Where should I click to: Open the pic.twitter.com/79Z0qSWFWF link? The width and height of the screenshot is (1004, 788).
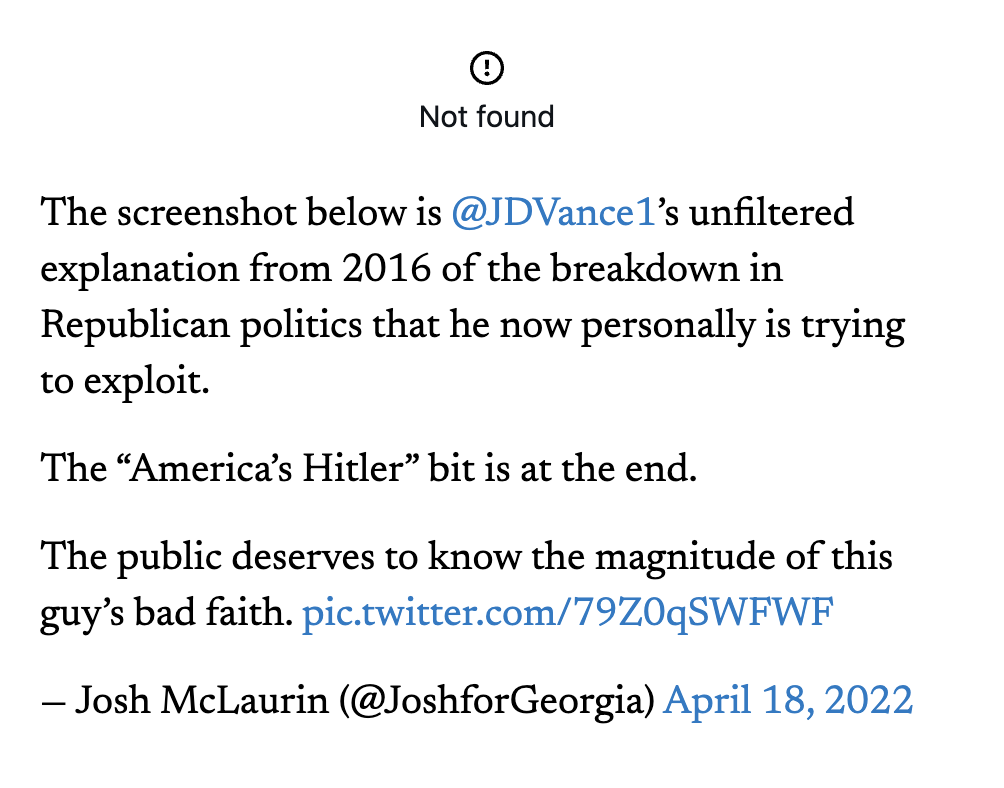click(x=568, y=613)
